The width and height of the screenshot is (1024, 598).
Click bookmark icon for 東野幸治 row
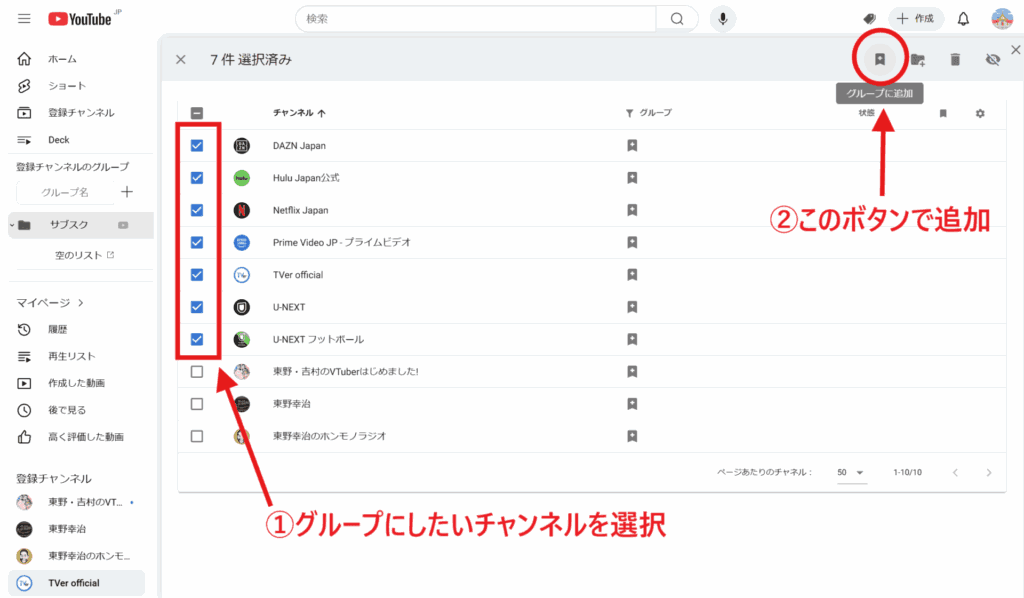(x=632, y=403)
